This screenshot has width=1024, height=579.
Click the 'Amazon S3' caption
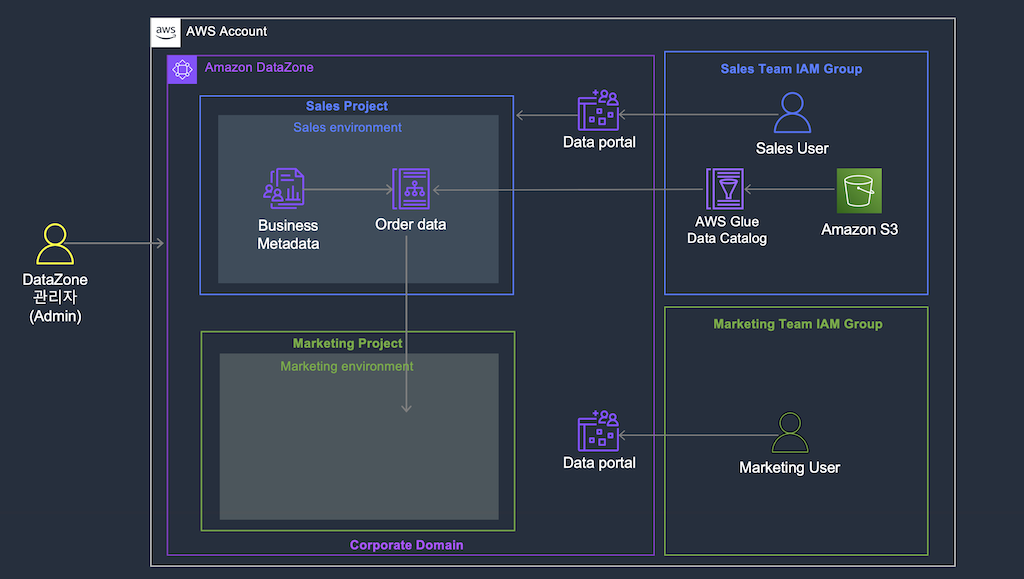pyautogui.click(x=859, y=229)
